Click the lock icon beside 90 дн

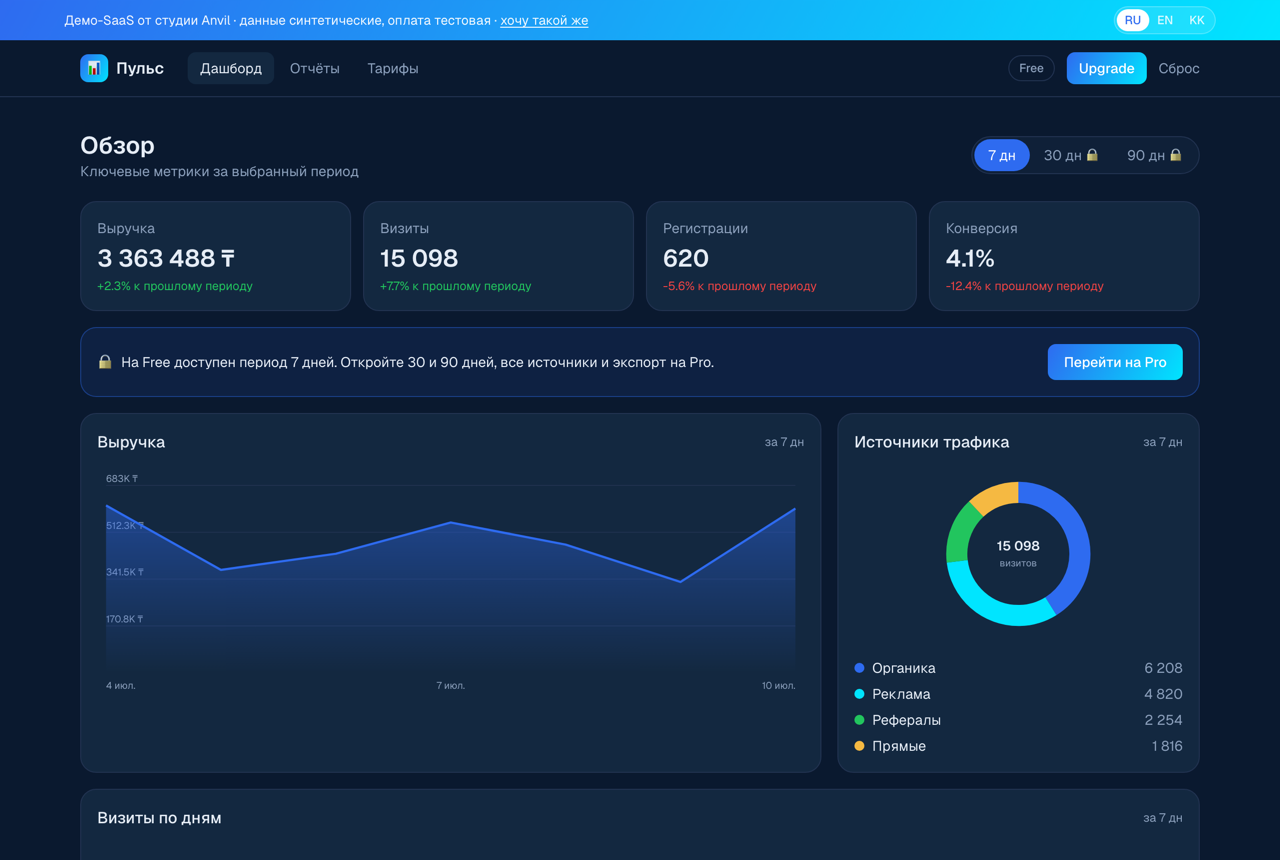coord(1176,155)
